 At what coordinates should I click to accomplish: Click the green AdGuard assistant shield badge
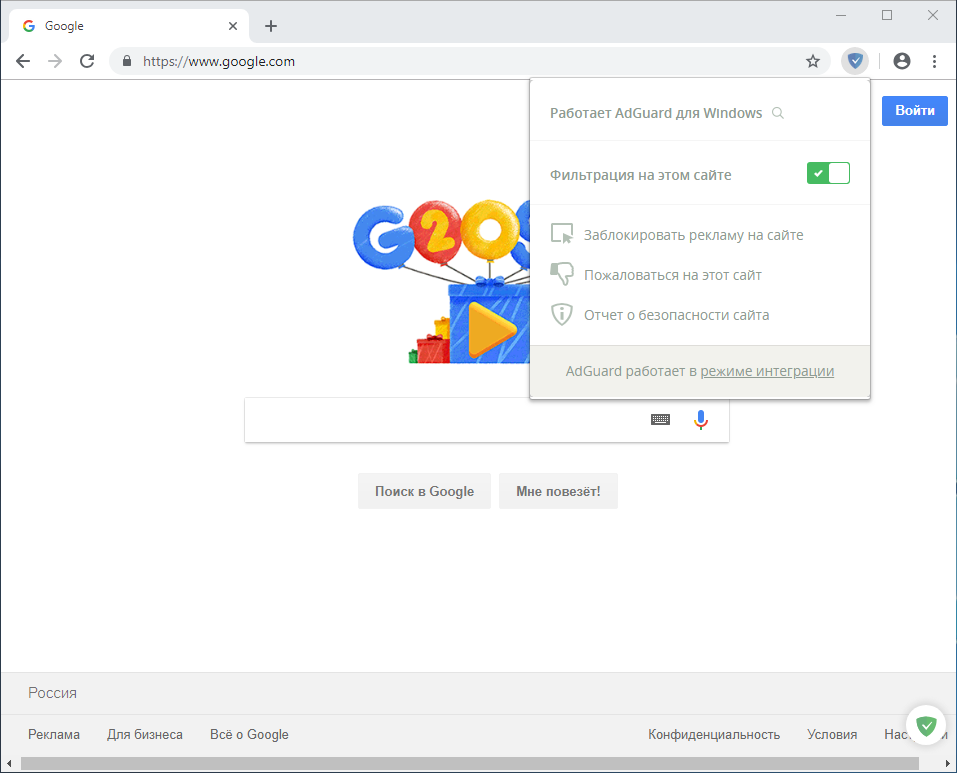click(x=926, y=725)
